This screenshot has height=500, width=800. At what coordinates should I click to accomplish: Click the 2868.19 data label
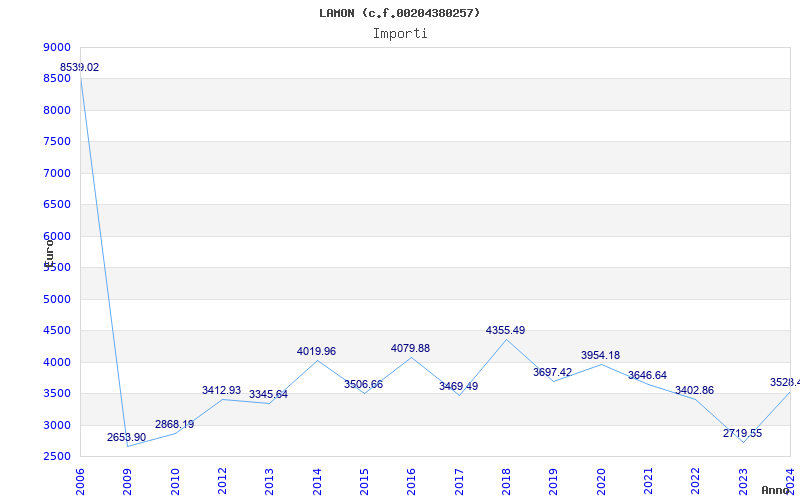(x=174, y=424)
